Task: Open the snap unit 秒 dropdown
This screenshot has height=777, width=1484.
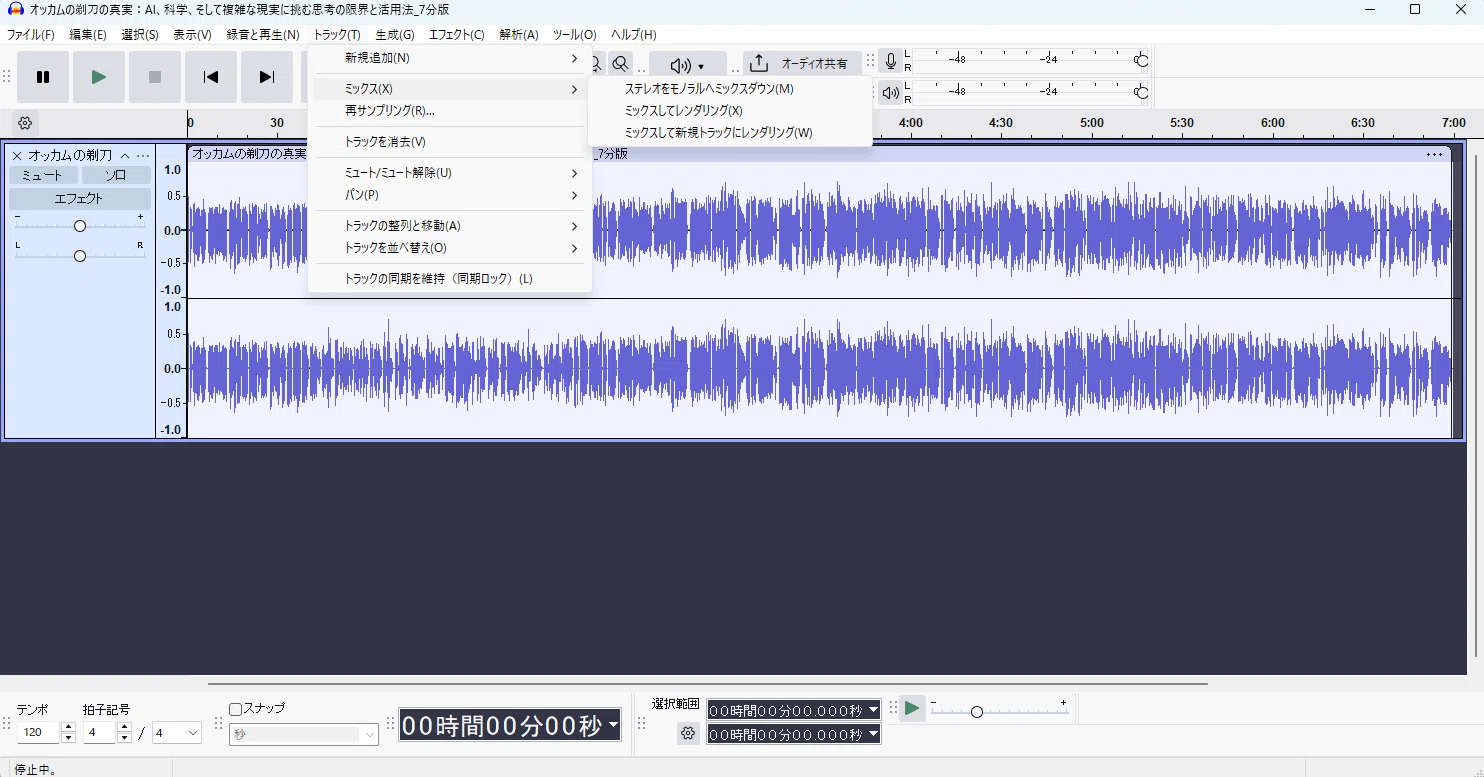Action: 304,735
